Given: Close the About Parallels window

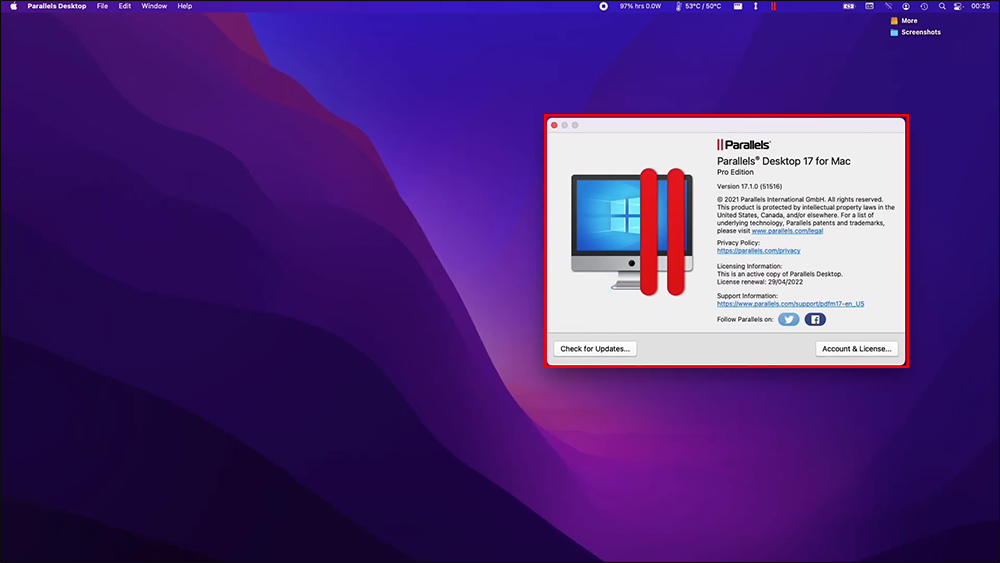Looking at the screenshot, I should [x=554, y=125].
